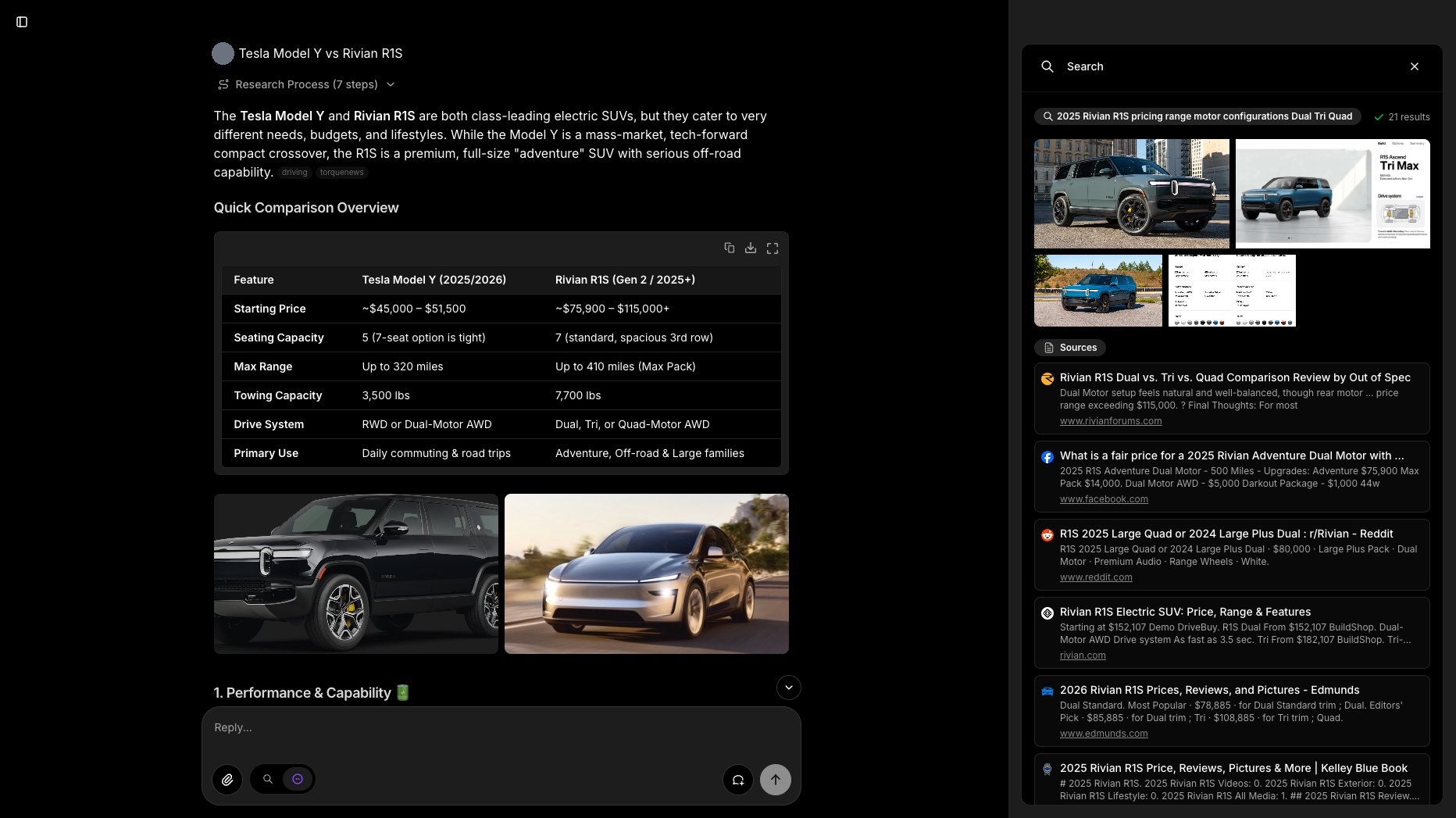The width and height of the screenshot is (1456, 818).
Task: Open the rivian.com source link
Action: pos(1083,655)
